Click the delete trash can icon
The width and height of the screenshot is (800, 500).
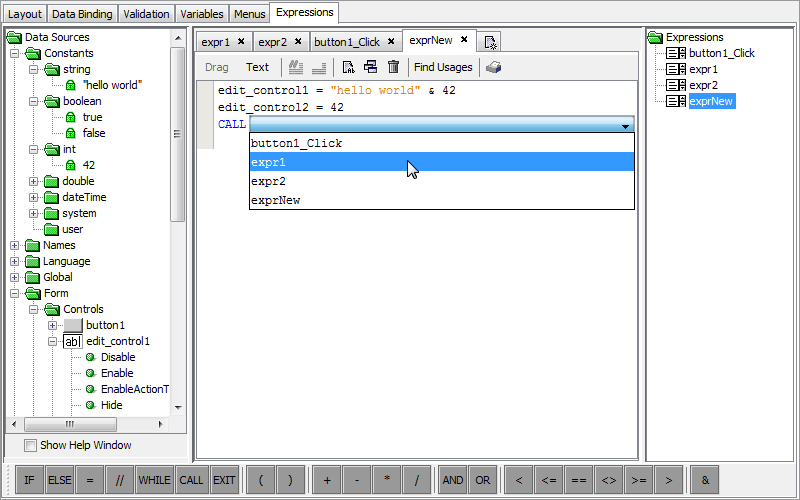[393, 67]
